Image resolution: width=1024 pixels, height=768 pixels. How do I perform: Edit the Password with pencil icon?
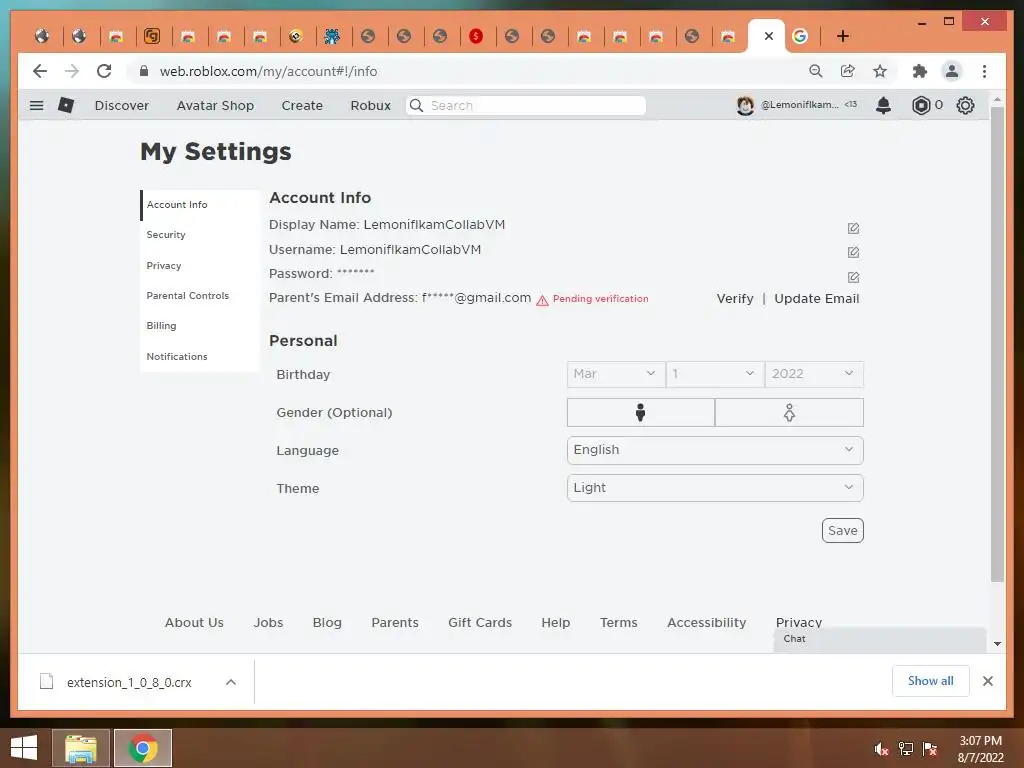(853, 277)
